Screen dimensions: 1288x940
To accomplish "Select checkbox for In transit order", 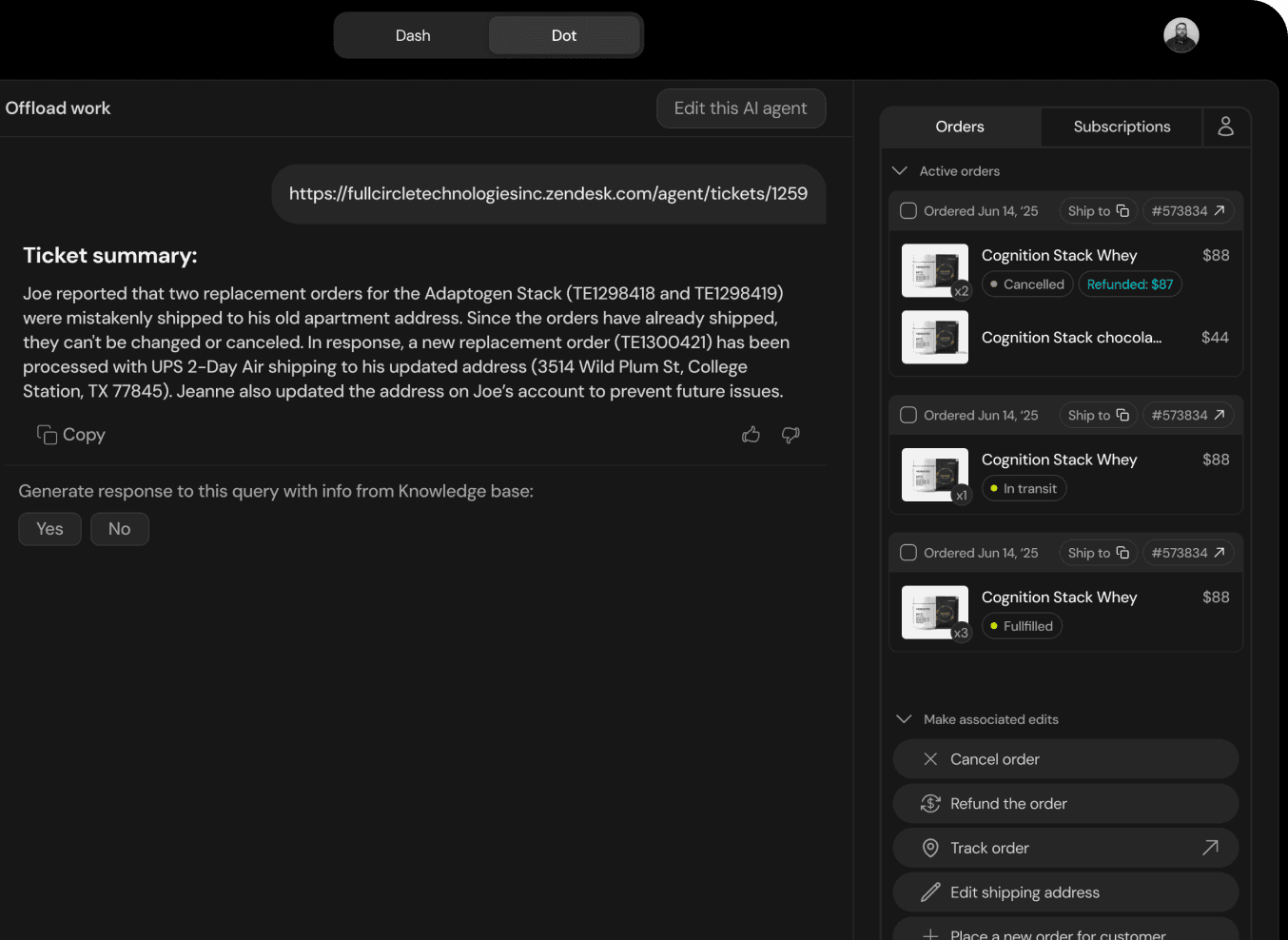I will tap(908, 415).
